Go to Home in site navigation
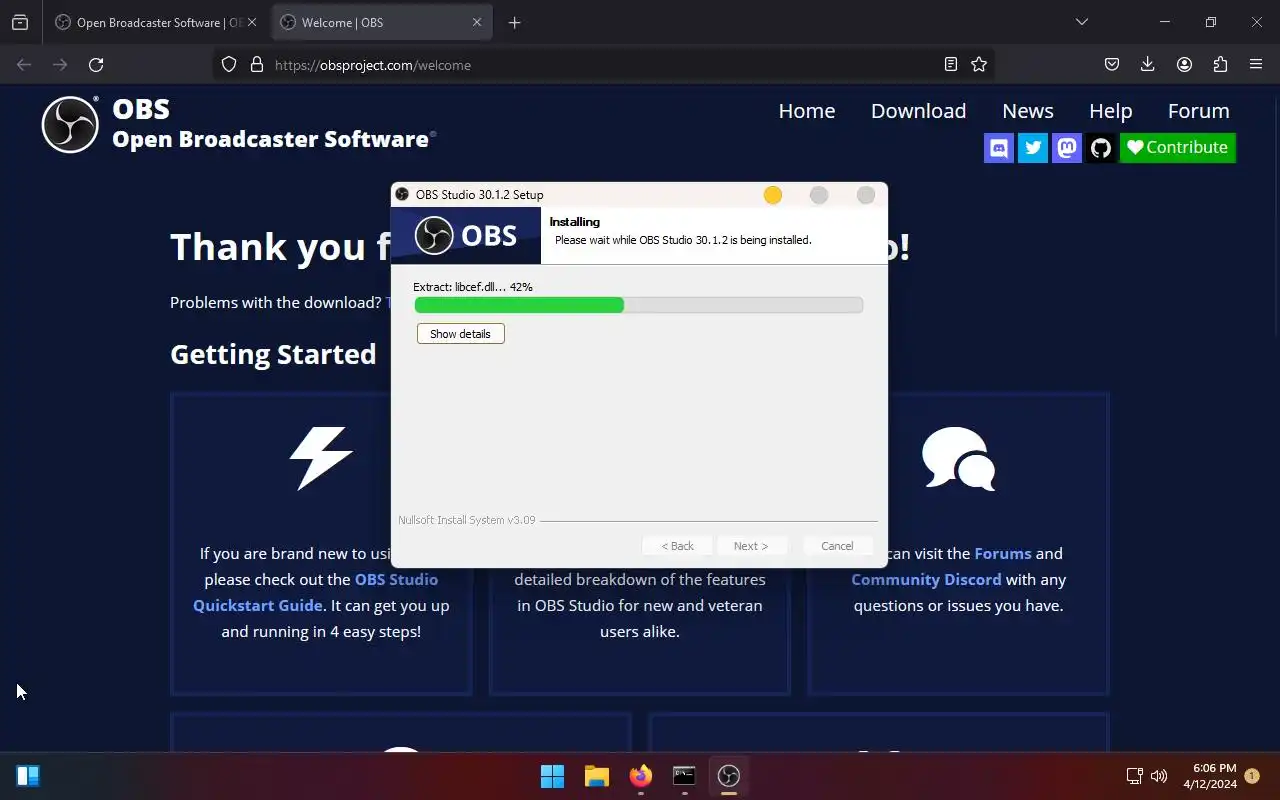 (x=807, y=111)
